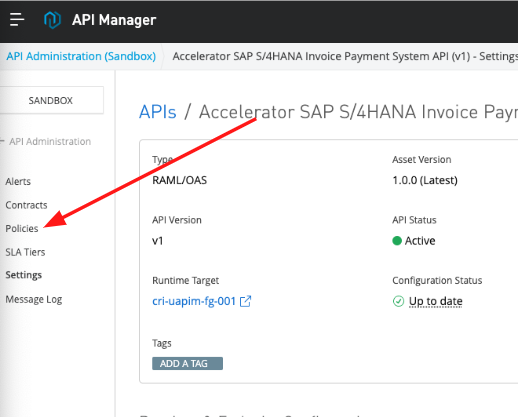Click the MuleSoft logo icon
This screenshot has height=417, width=521.
[52, 20]
